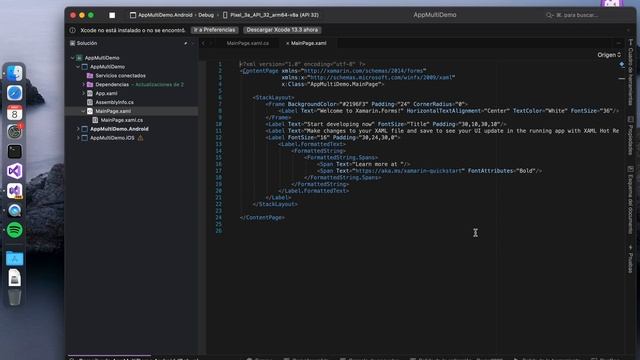Click the Ir a Preferencias button
This screenshot has width=640, height=360.
pos(214,30)
